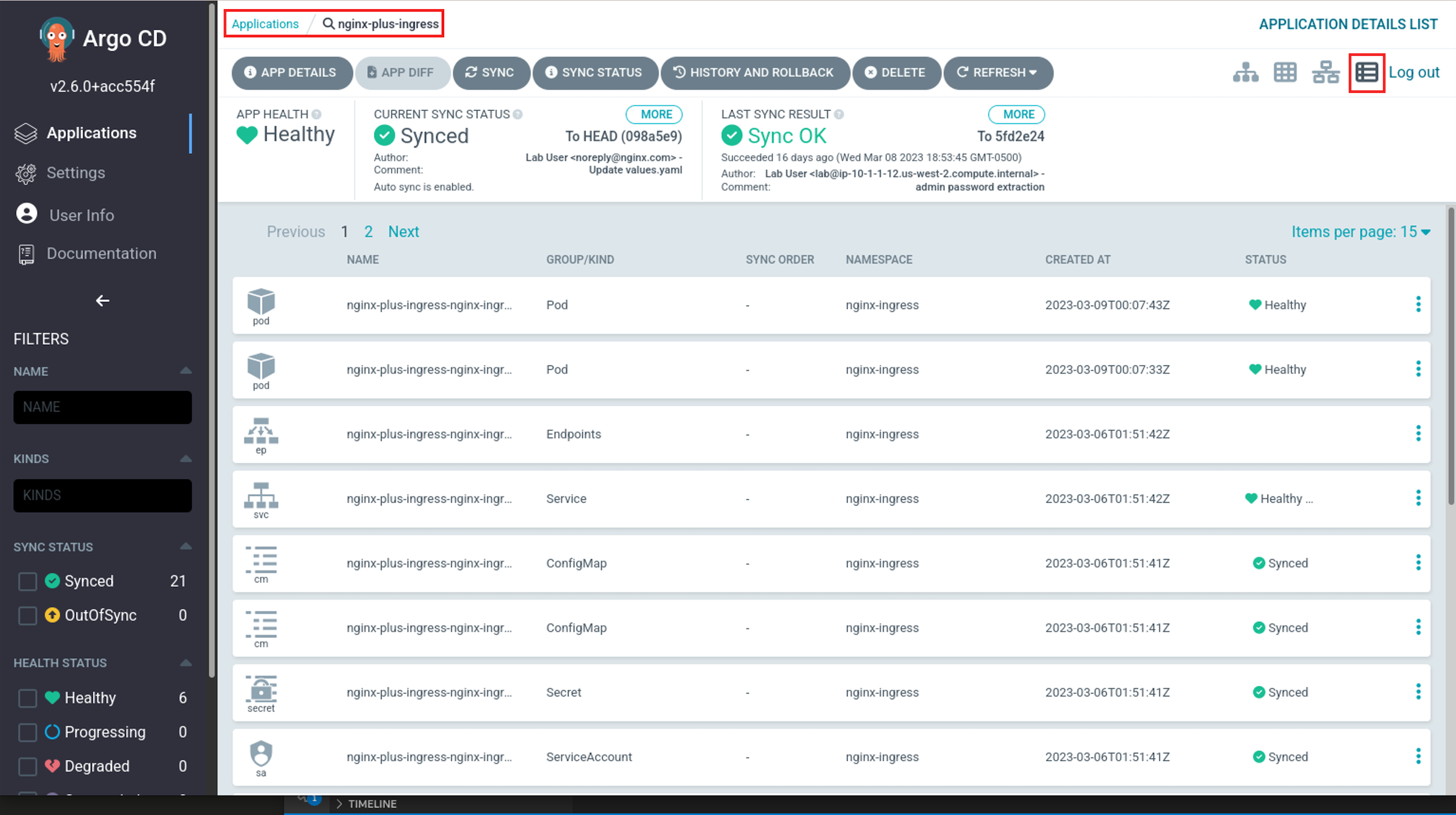Click the KINDS filter input field
Screen dimensions: 1456x815
[x=103, y=495]
